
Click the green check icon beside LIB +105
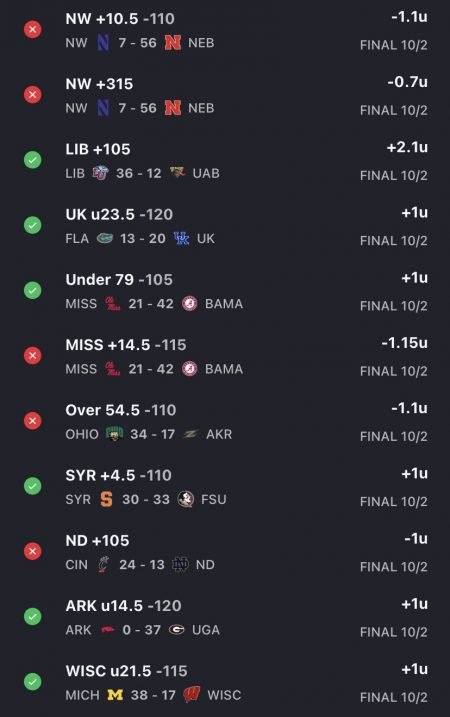(x=32, y=160)
